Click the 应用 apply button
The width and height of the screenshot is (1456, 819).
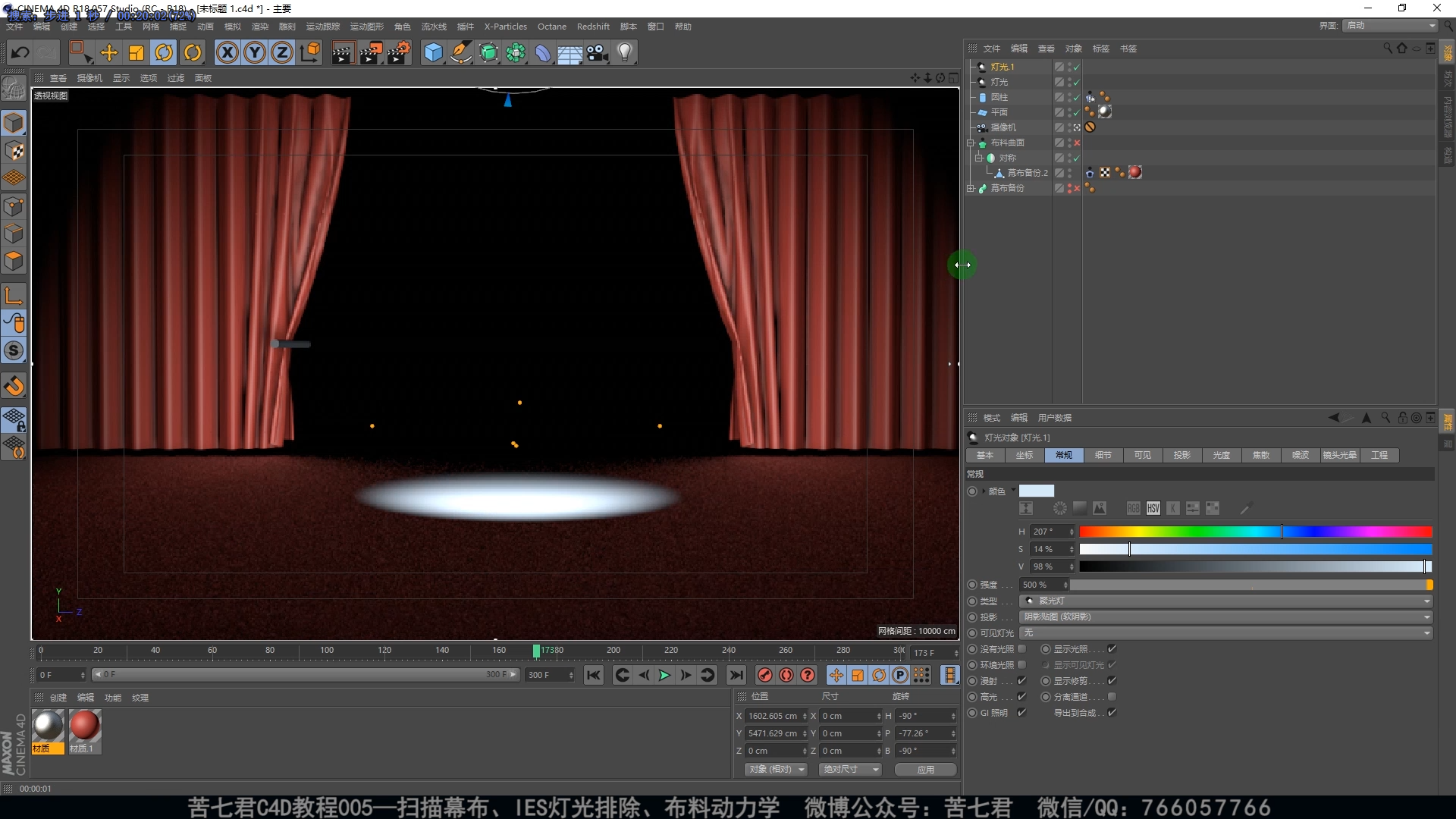tap(925, 769)
